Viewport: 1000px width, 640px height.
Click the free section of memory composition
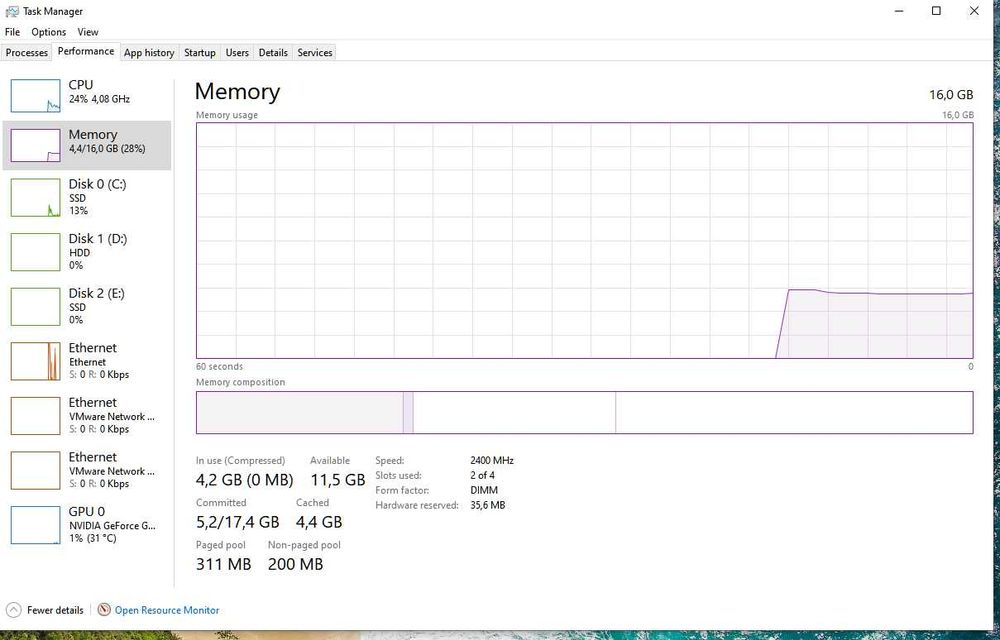pyautogui.click(x=794, y=412)
